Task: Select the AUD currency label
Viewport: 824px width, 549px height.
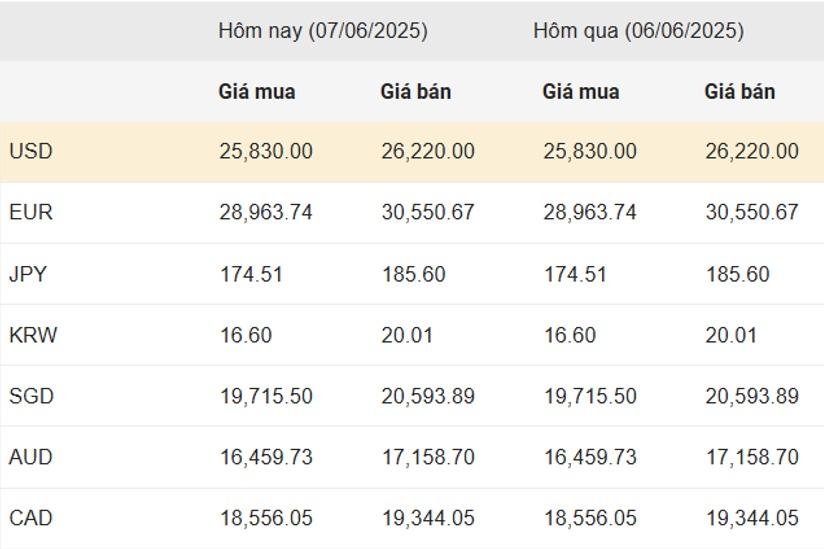Action: click(31, 457)
